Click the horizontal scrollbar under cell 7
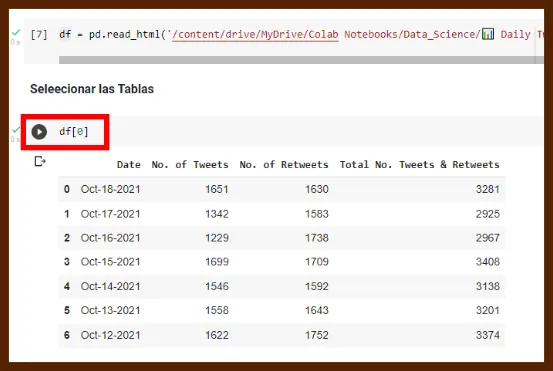This screenshot has height=371, width=553. point(302,60)
